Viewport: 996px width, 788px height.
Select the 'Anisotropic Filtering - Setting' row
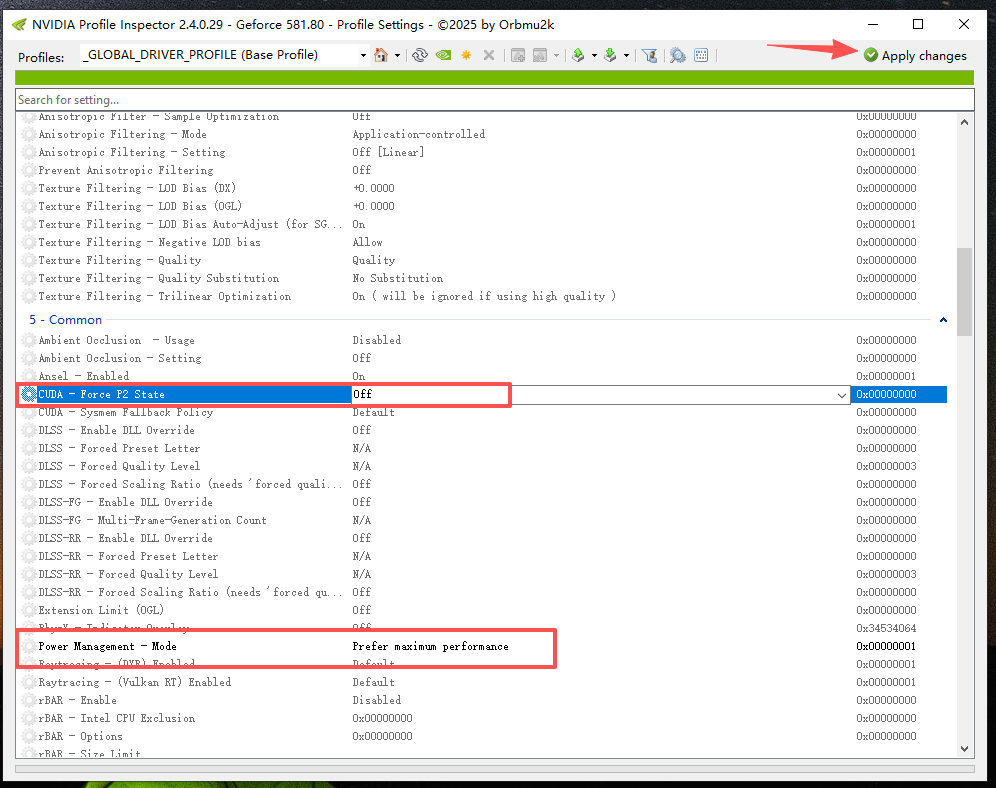pos(483,152)
